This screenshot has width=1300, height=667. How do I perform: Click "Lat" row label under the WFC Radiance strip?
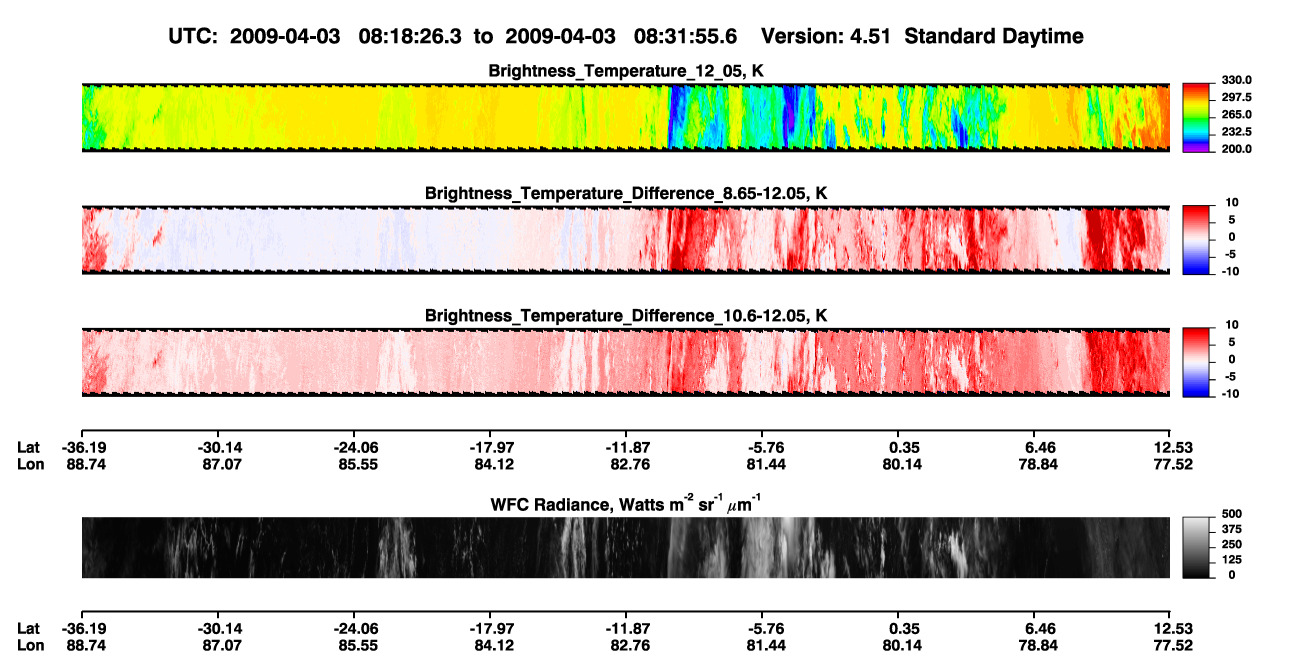[x=29, y=628]
